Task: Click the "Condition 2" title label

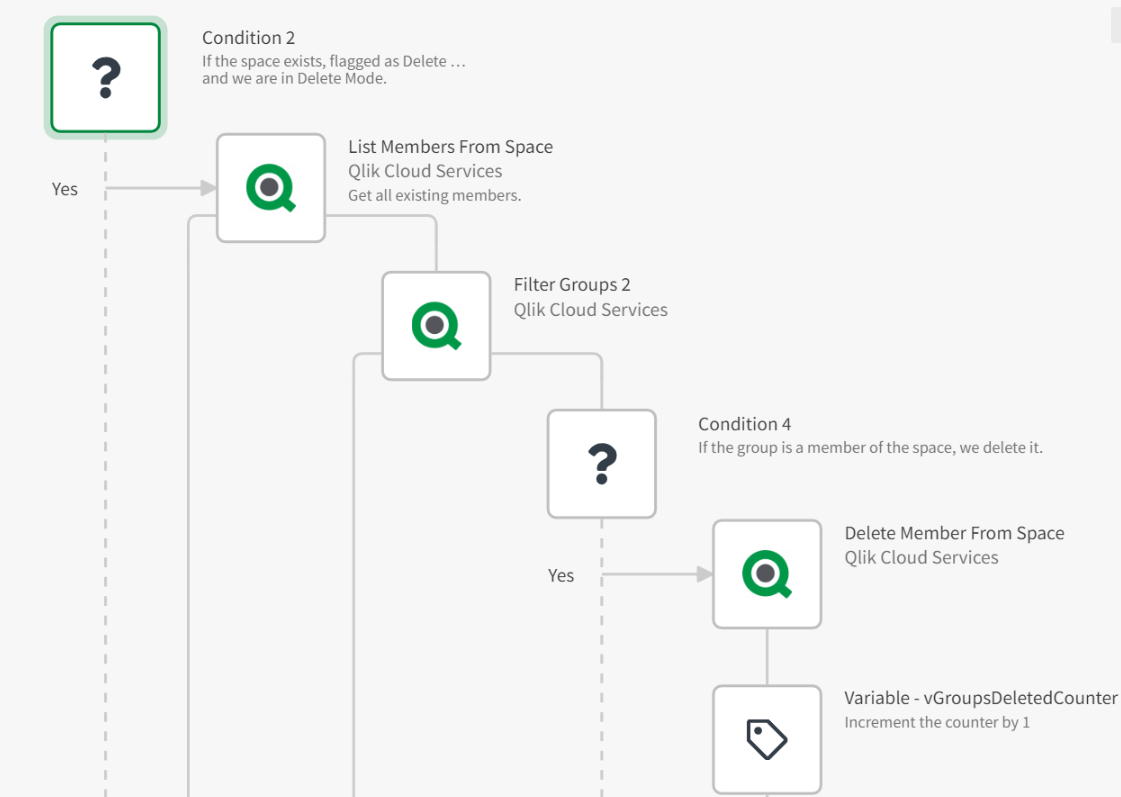Action: tap(248, 38)
